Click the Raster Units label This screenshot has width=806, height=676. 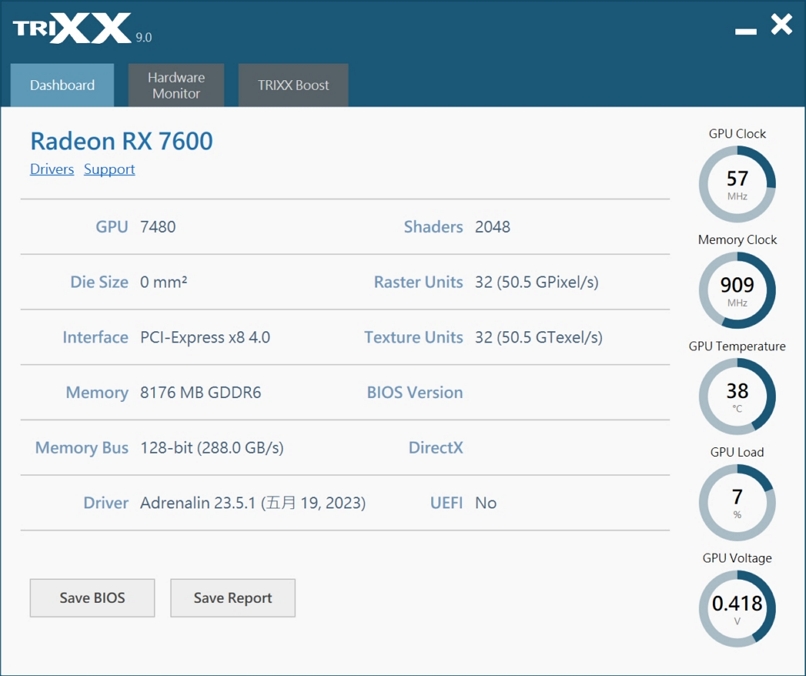coord(418,282)
